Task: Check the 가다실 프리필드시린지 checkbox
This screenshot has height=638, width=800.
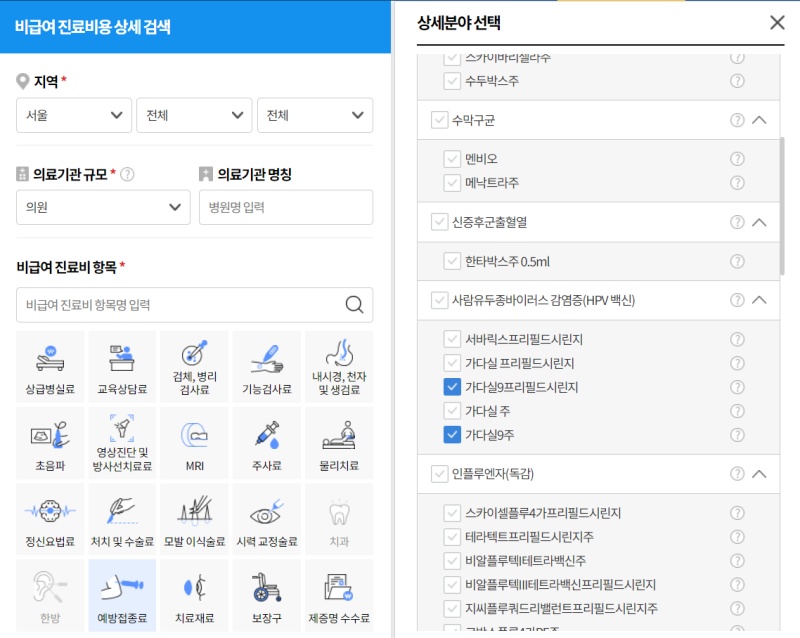Action: pyautogui.click(x=452, y=363)
